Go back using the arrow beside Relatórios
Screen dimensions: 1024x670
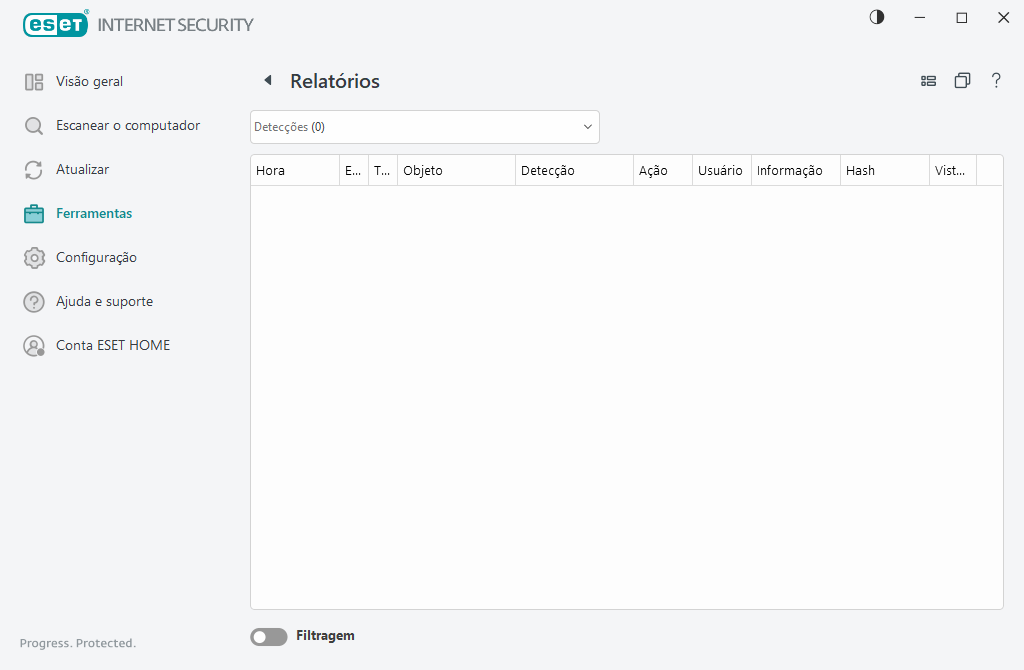coord(267,81)
